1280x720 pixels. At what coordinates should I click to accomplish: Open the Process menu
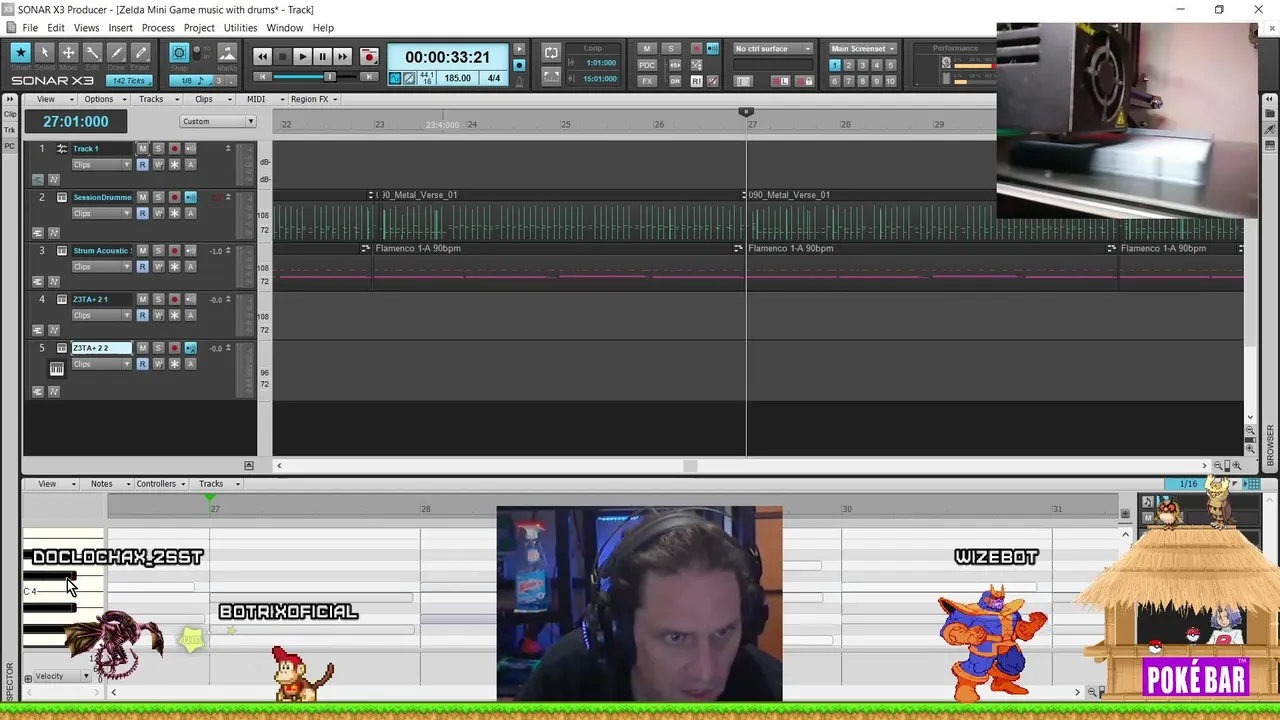158,28
